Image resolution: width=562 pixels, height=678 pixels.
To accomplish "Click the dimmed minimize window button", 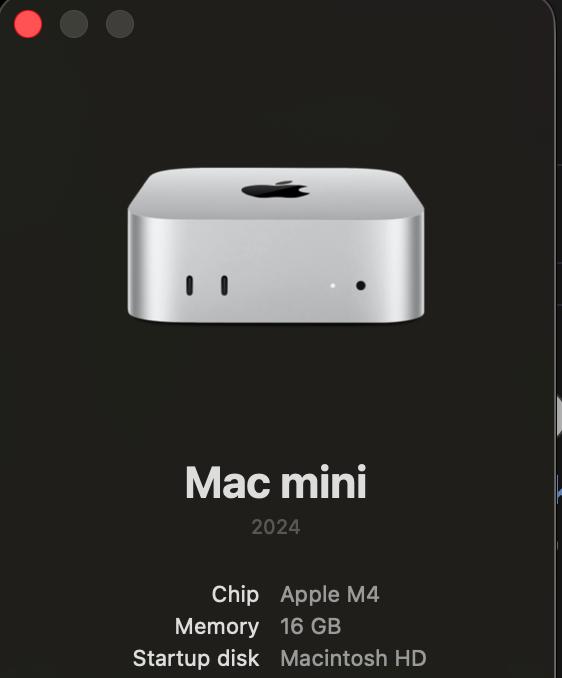I will pos(74,24).
